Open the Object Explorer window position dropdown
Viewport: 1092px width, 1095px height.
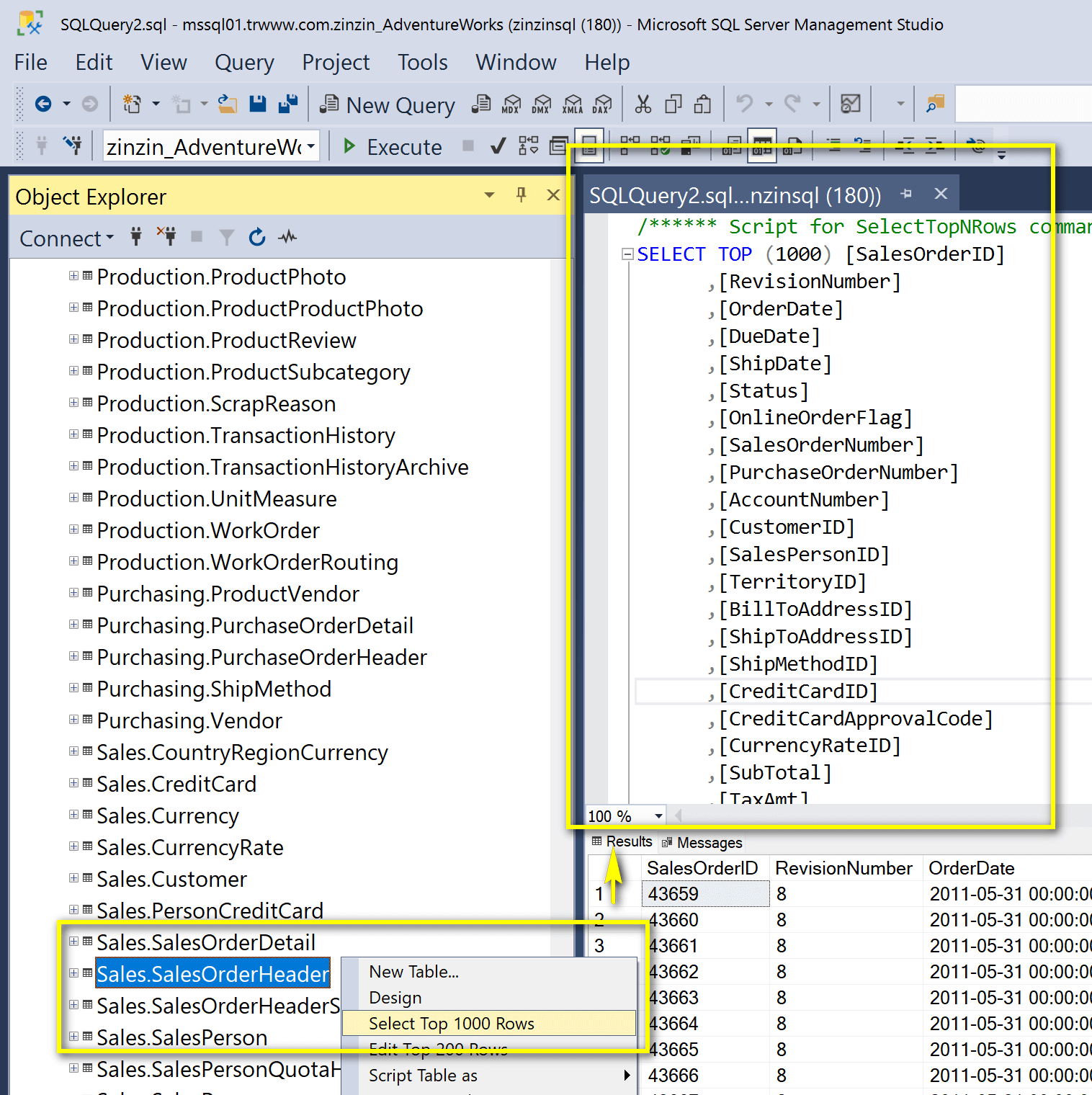pyautogui.click(x=490, y=195)
